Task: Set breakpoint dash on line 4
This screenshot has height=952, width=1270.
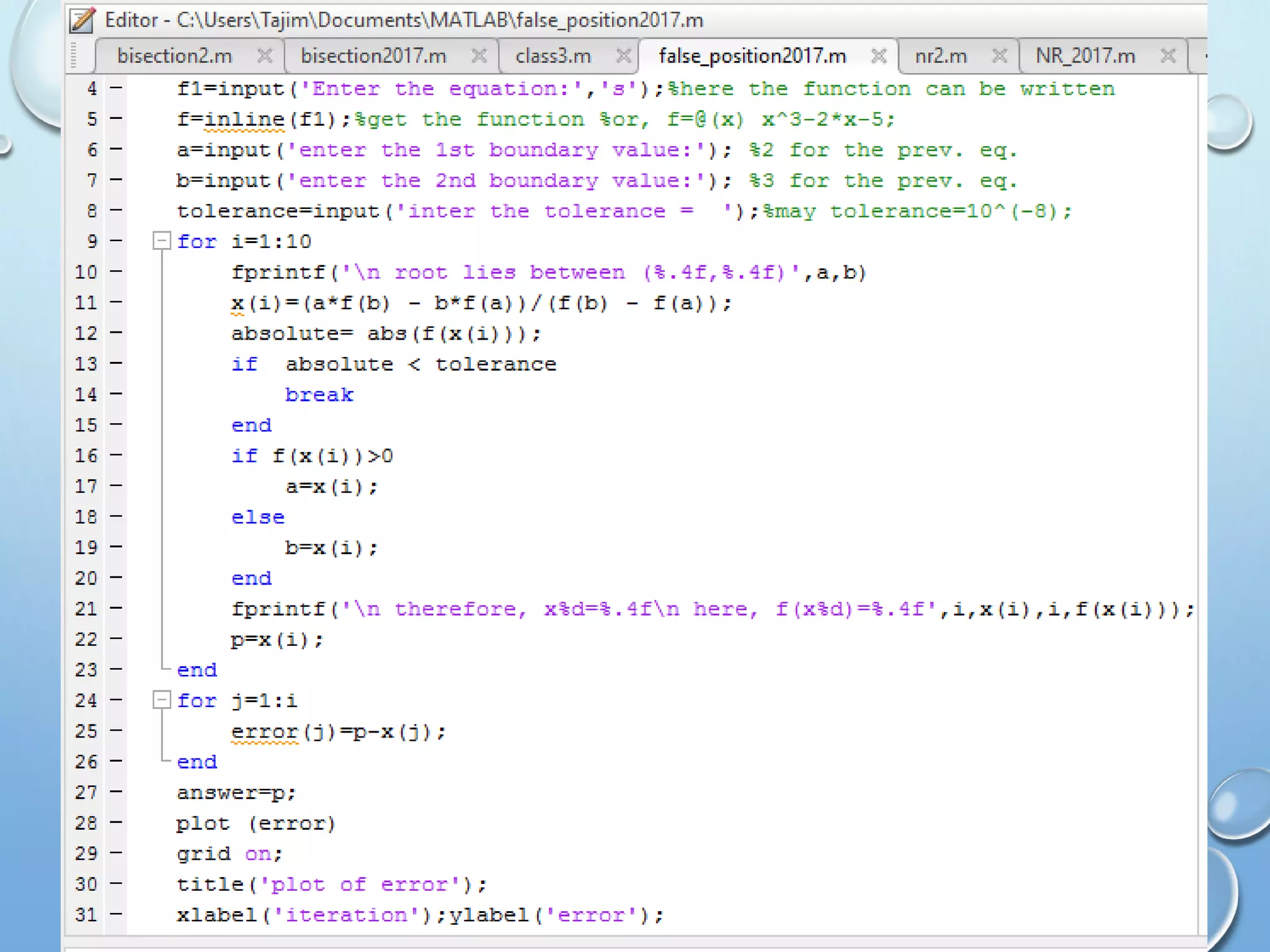Action: point(116,88)
